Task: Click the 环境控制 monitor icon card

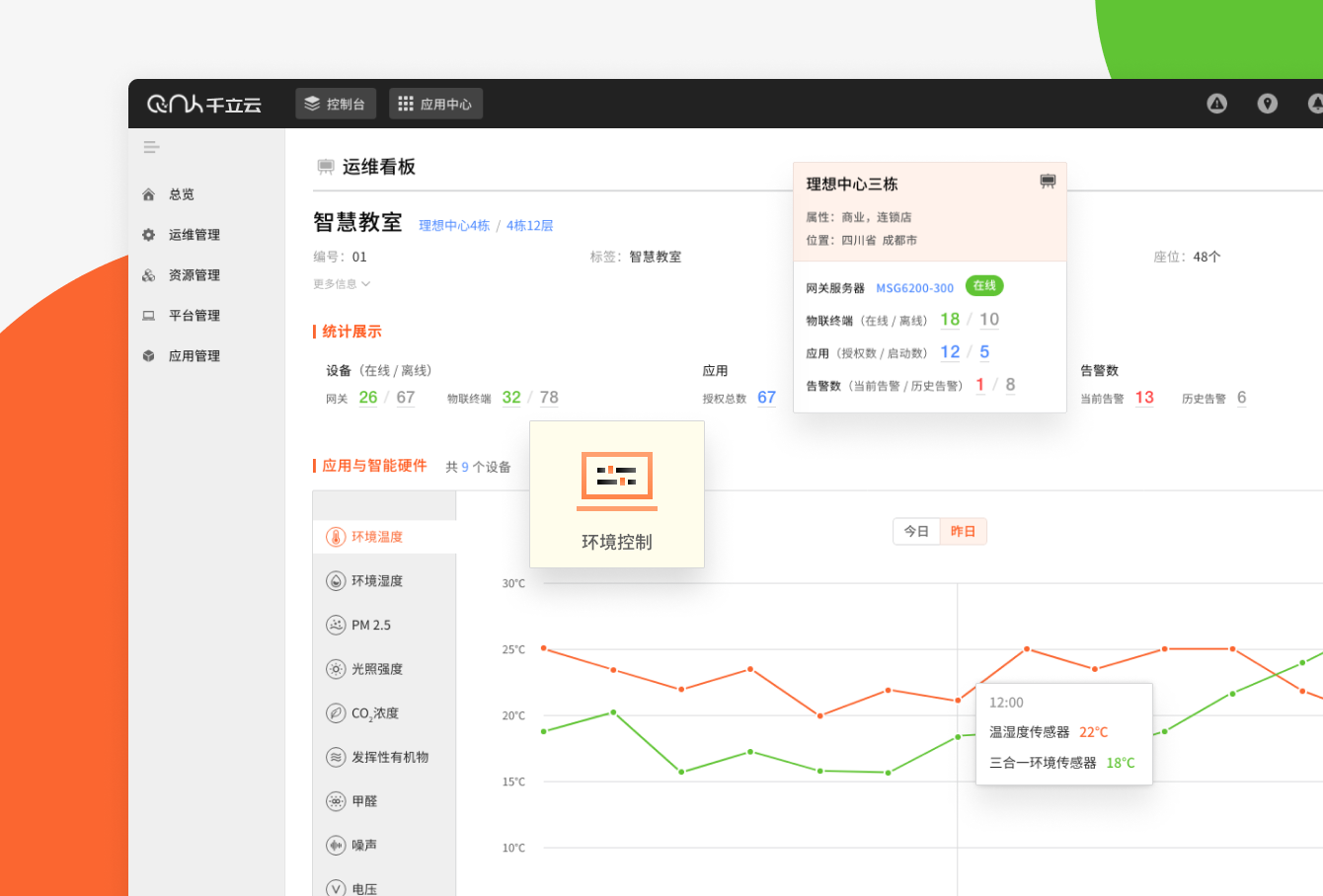Action: (x=617, y=493)
